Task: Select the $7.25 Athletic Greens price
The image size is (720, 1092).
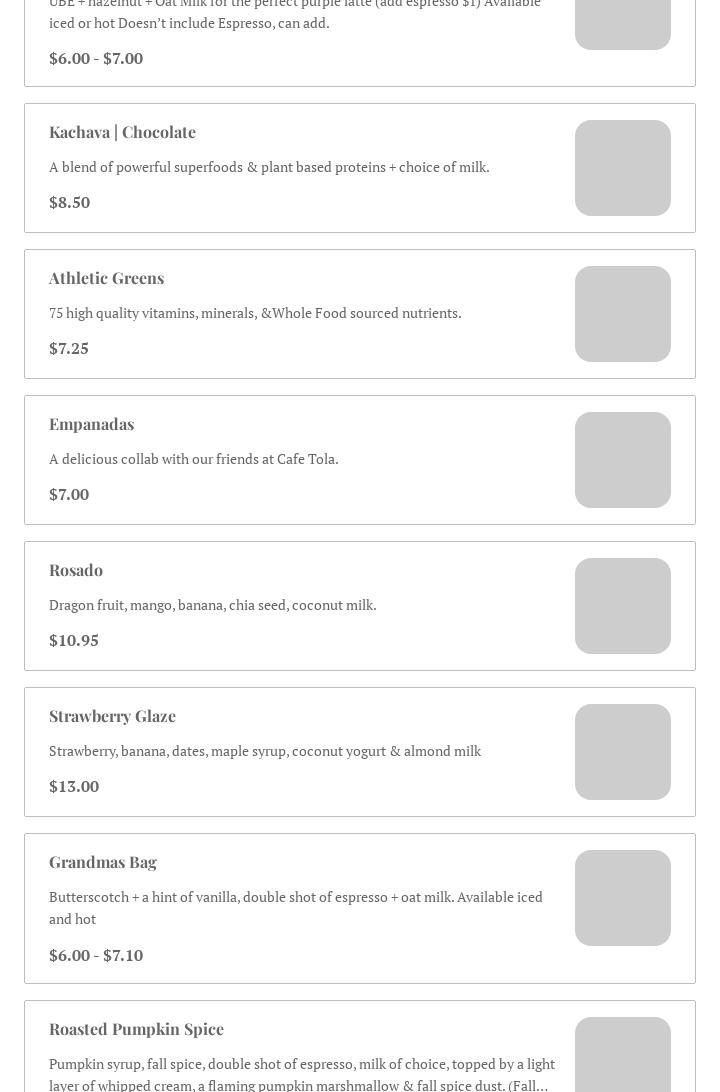Action: click(69, 348)
